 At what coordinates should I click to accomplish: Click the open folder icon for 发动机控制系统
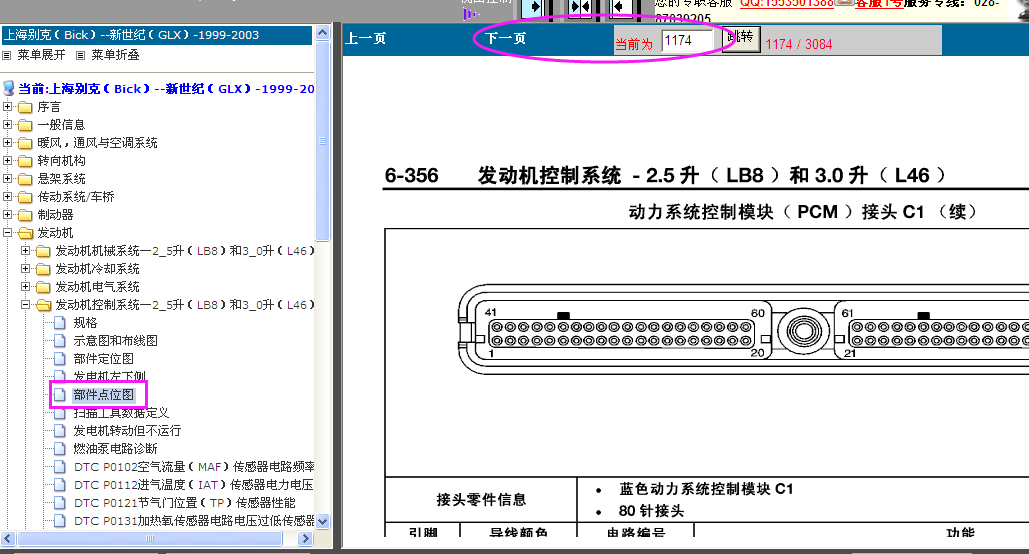(x=43, y=305)
